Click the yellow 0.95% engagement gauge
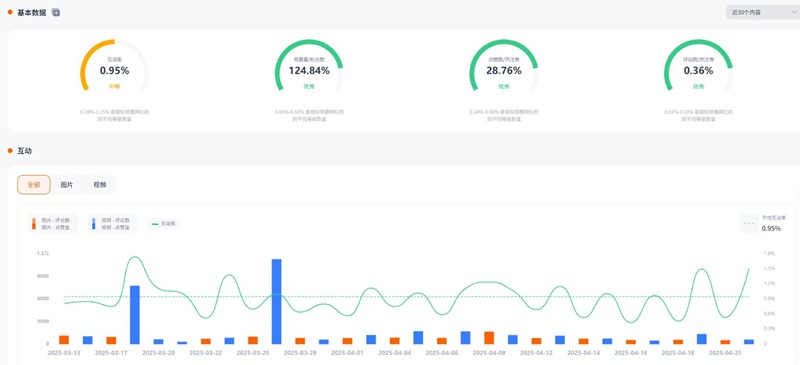The width and height of the screenshot is (800, 365). coord(114,66)
